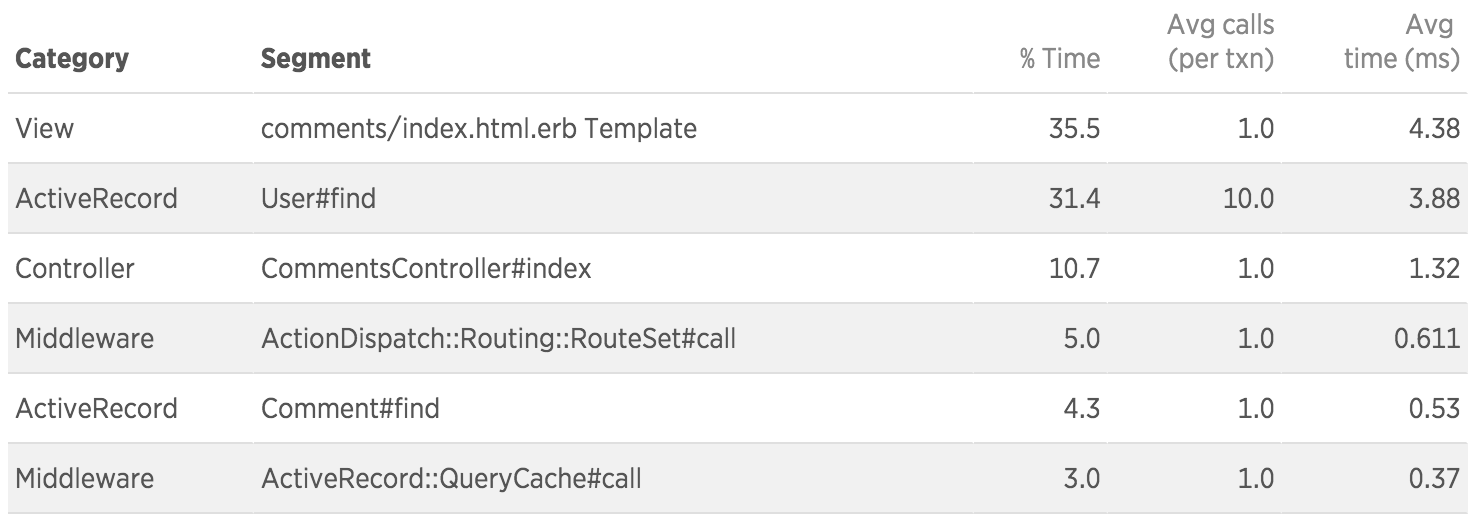Image resolution: width=1476 pixels, height=520 pixels.
Task: Open the Comment#find segment
Action: point(350,409)
